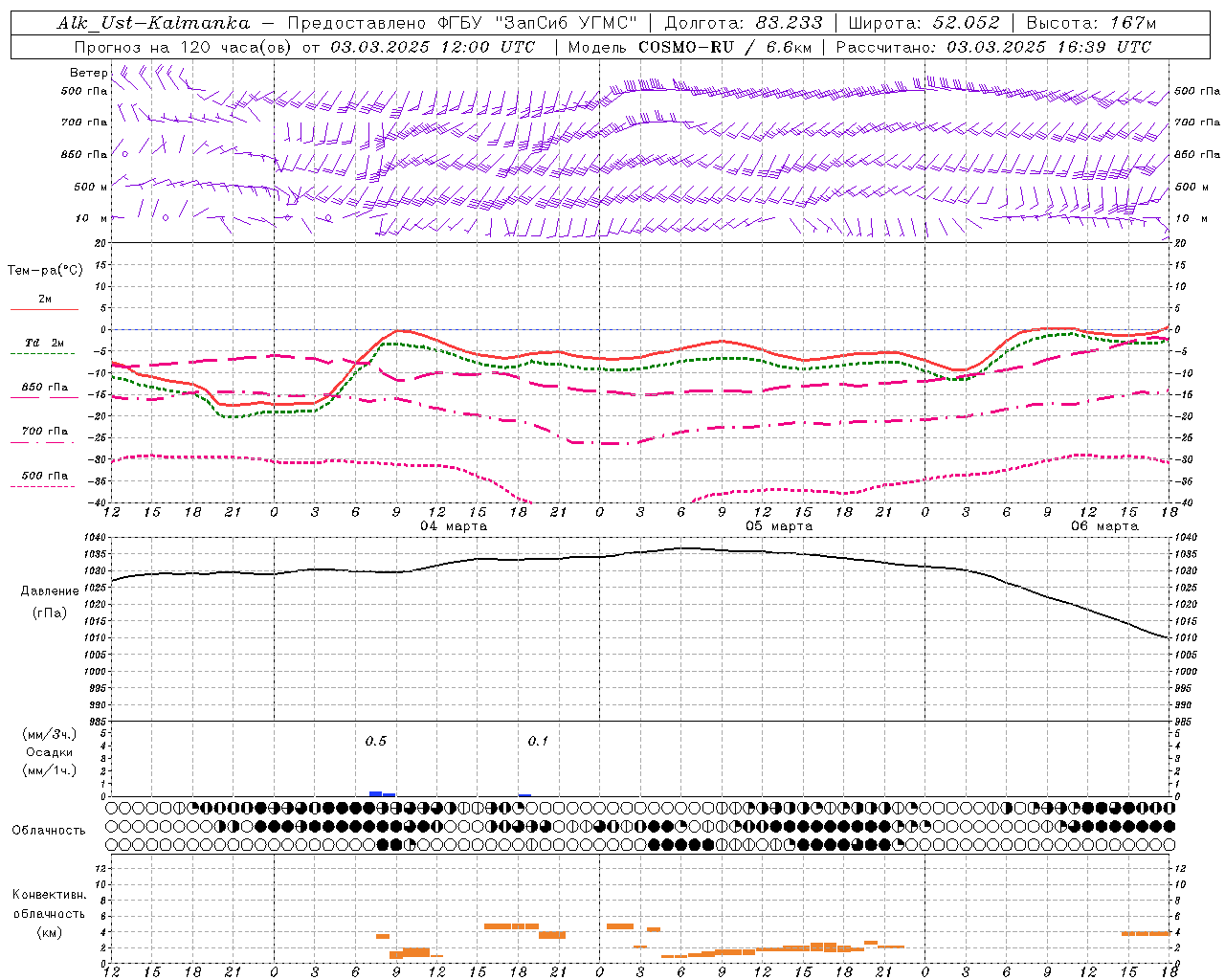Click the '(км)' unit label of convective clouds
Image resolution: width=1225 pixels, height=980 pixels.
pyautogui.click(x=50, y=932)
